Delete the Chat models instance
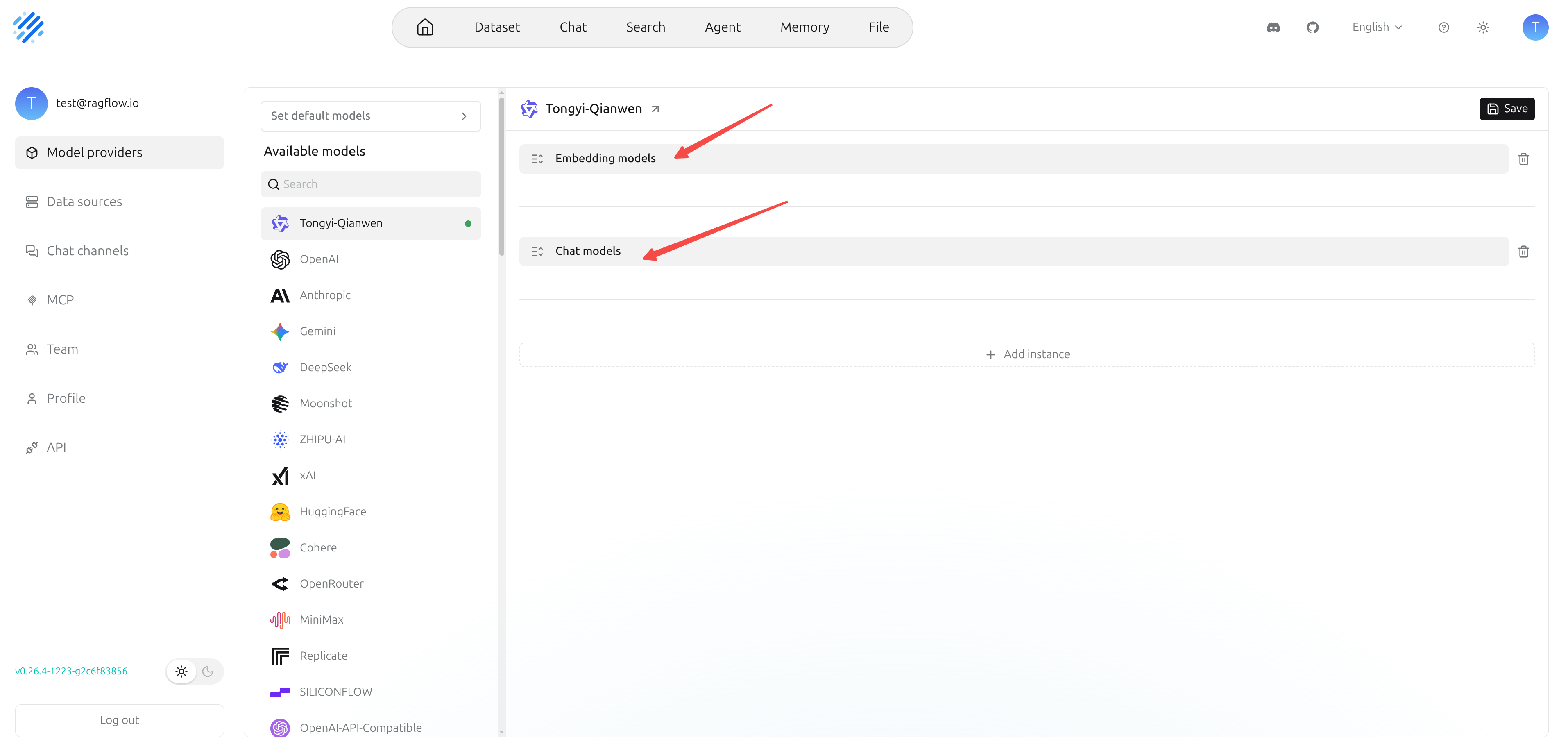 tap(1524, 252)
